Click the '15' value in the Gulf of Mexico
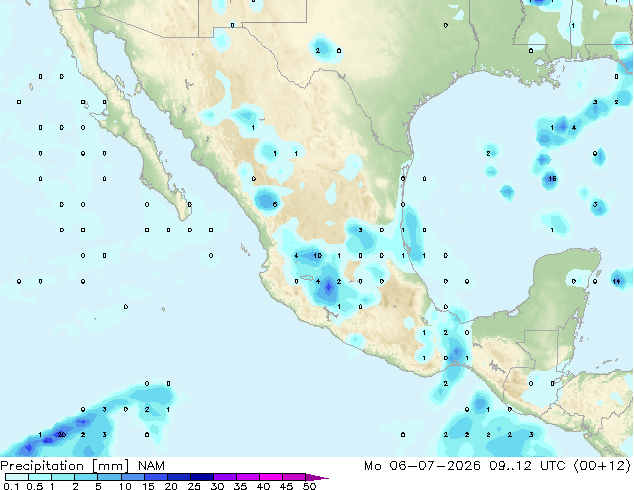This screenshot has width=634, height=490. coord(552,178)
